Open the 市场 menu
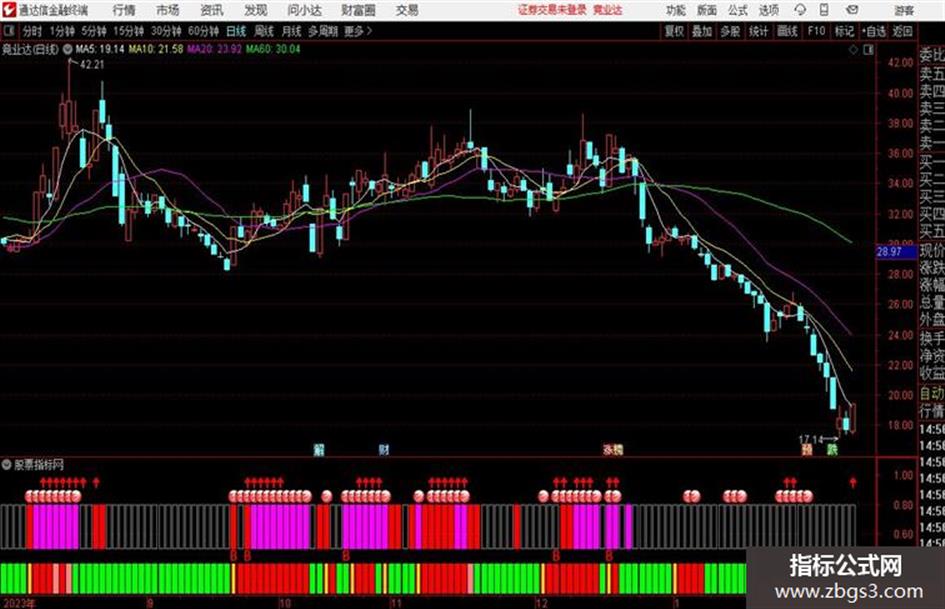 click(168, 10)
